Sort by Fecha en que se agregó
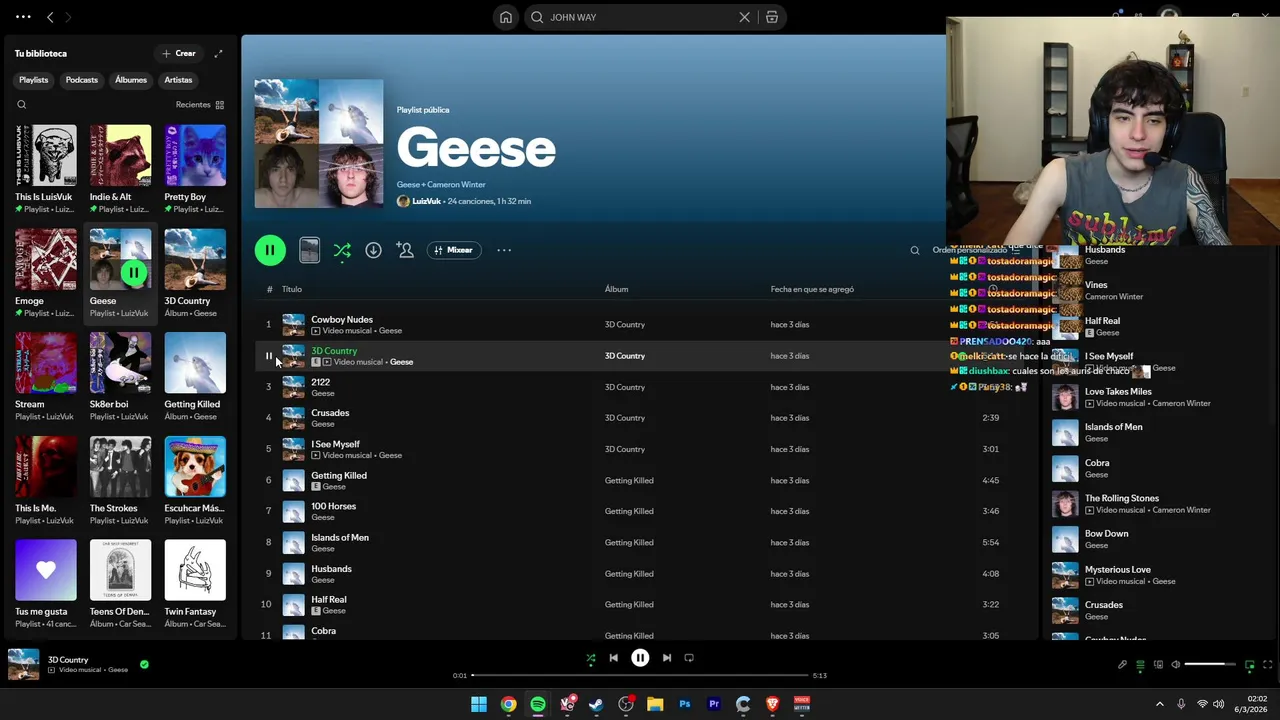 [812, 289]
